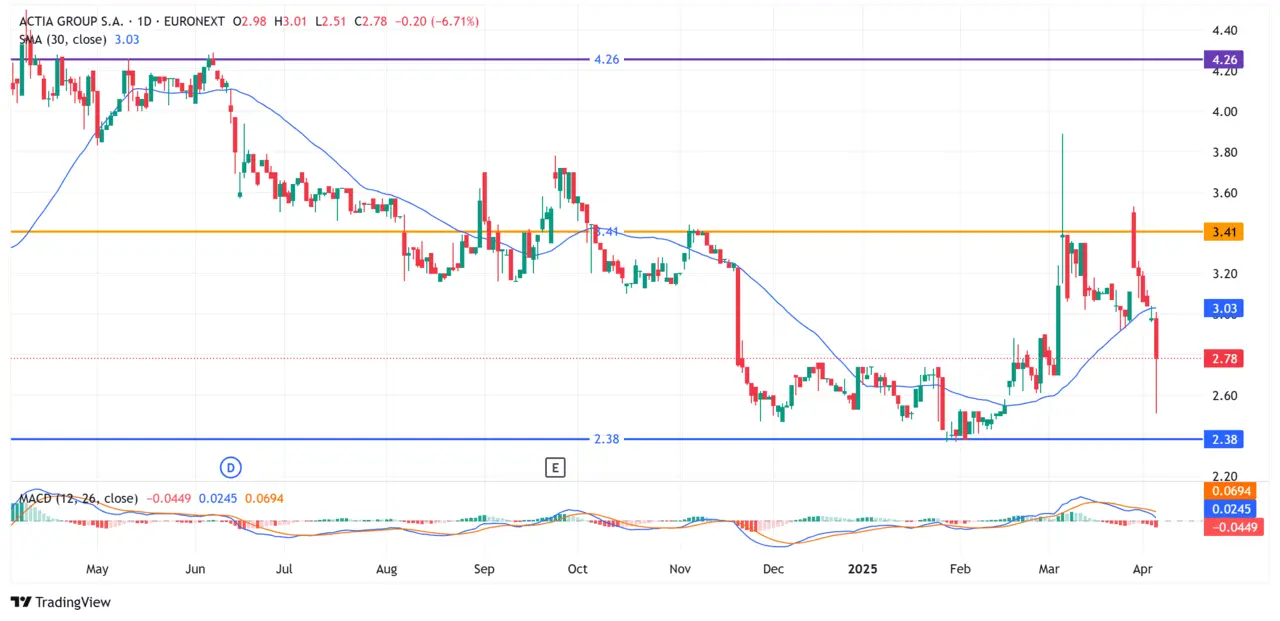1280x621 pixels.
Task: Click the Apr label on time axis
Action: click(x=1143, y=569)
